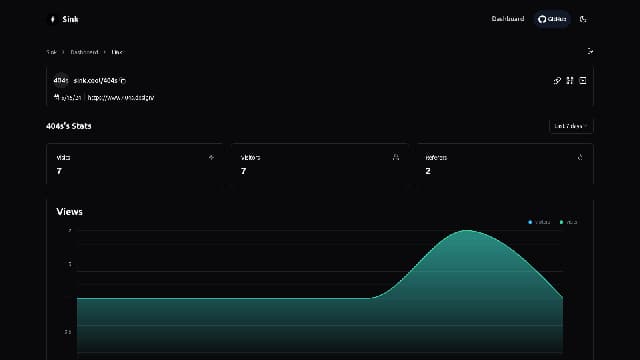Open the square menu icon on the 404s card

point(583,81)
